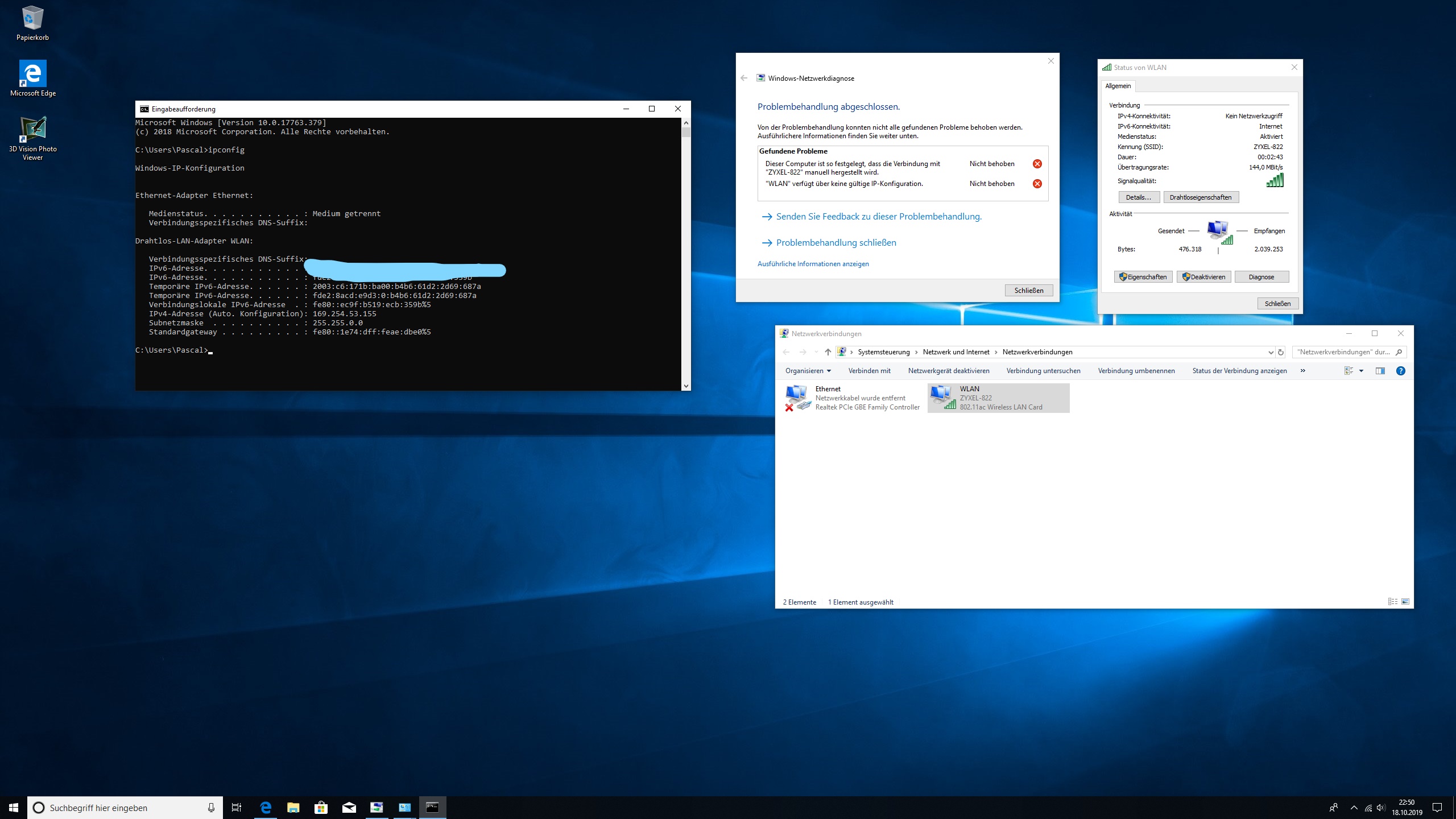
Task: Click the Cortana microphone icon
Action: (x=211, y=808)
